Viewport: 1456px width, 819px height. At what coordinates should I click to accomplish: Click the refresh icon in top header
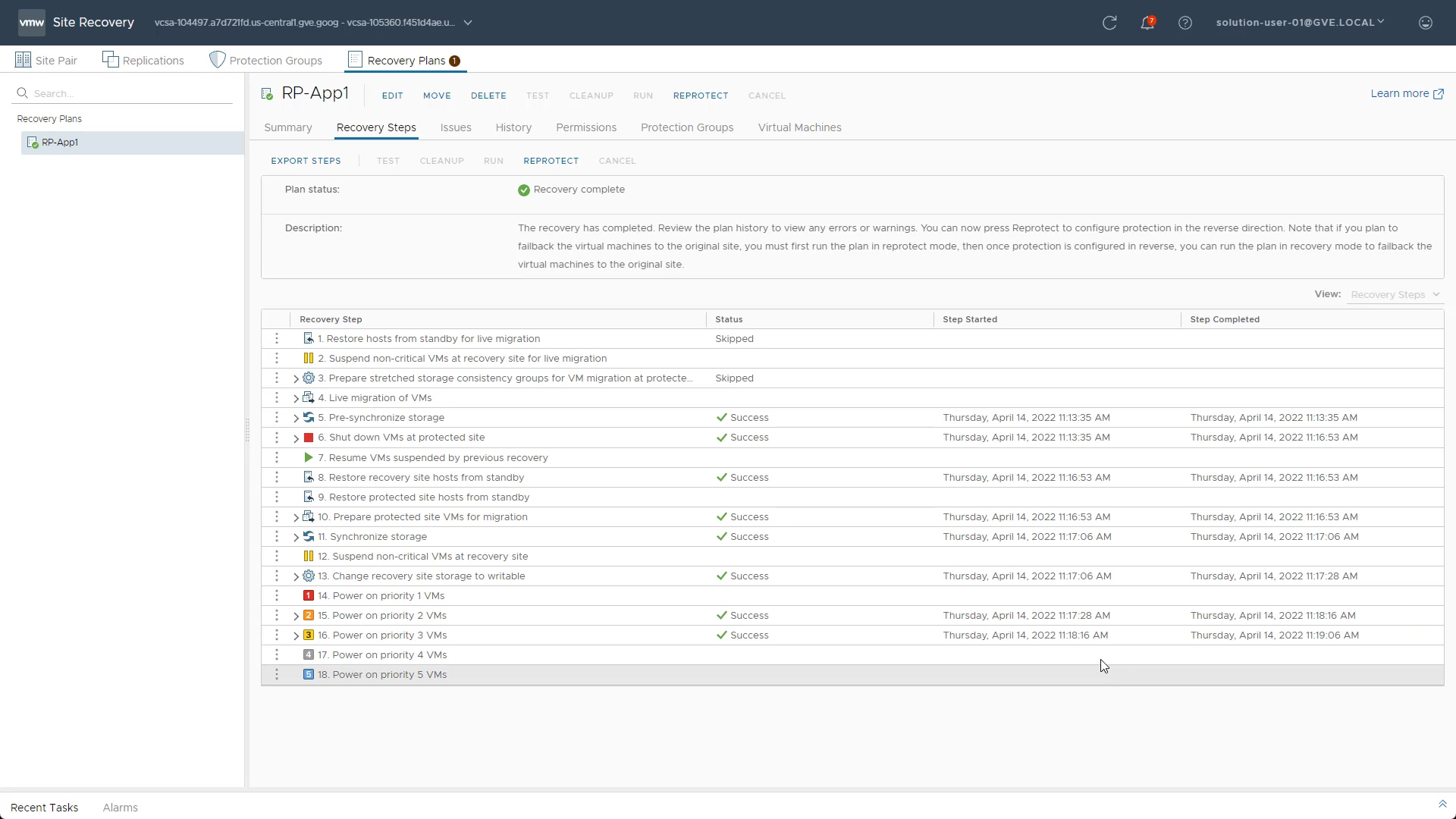coord(1109,23)
